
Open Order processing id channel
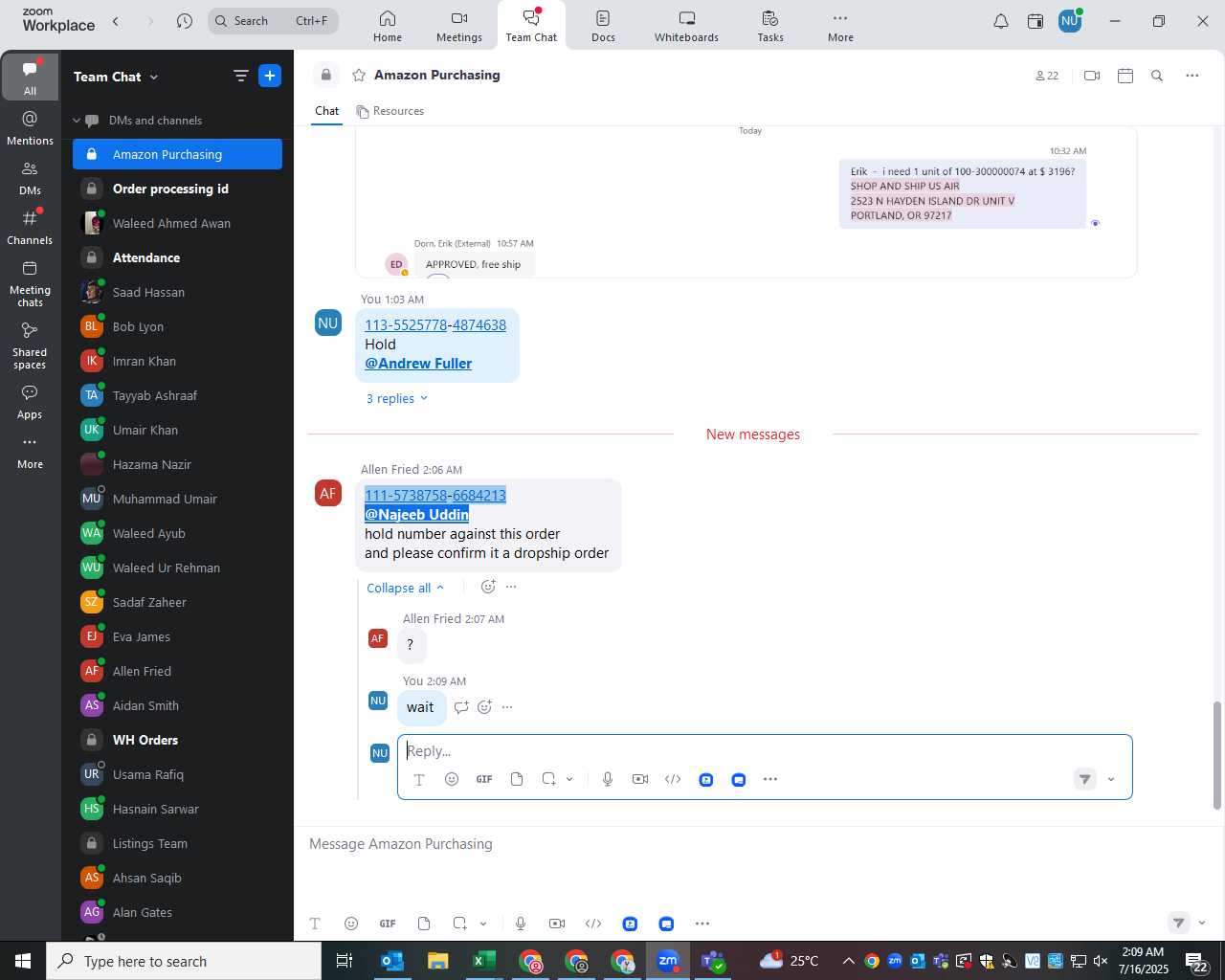(x=178, y=189)
